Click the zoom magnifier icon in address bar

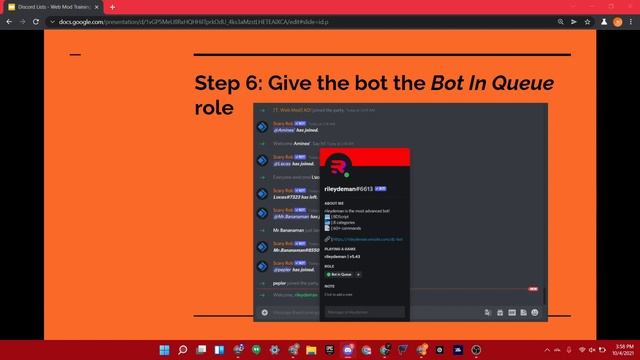tap(560, 22)
